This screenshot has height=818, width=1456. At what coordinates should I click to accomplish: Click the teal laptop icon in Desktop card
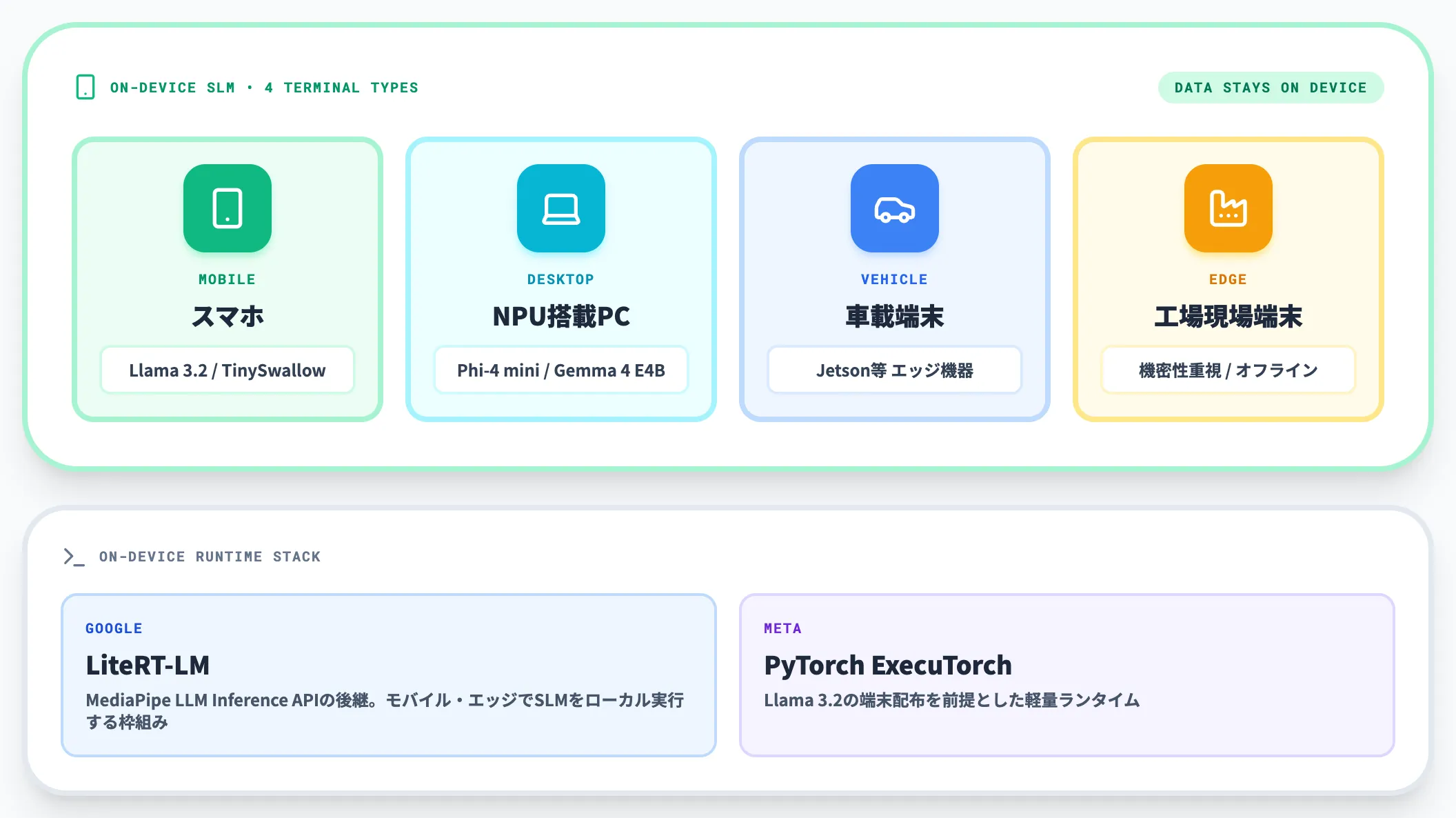[561, 208]
